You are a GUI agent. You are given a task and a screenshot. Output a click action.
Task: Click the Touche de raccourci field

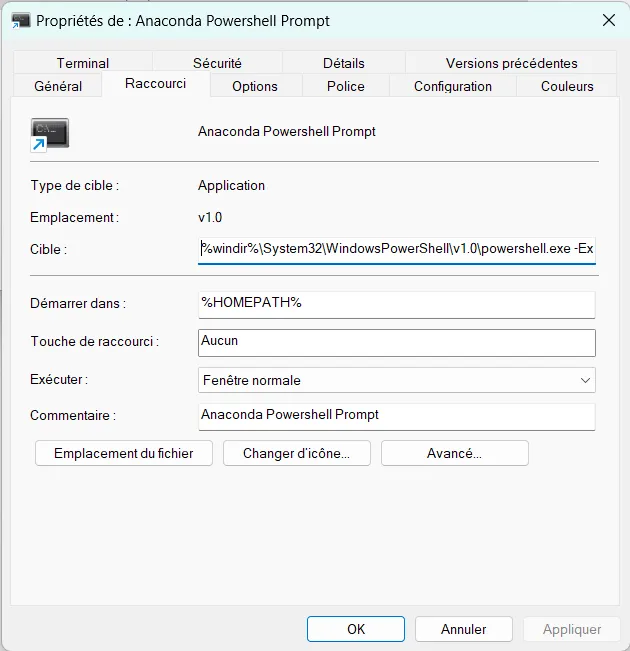[x=397, y=343]
